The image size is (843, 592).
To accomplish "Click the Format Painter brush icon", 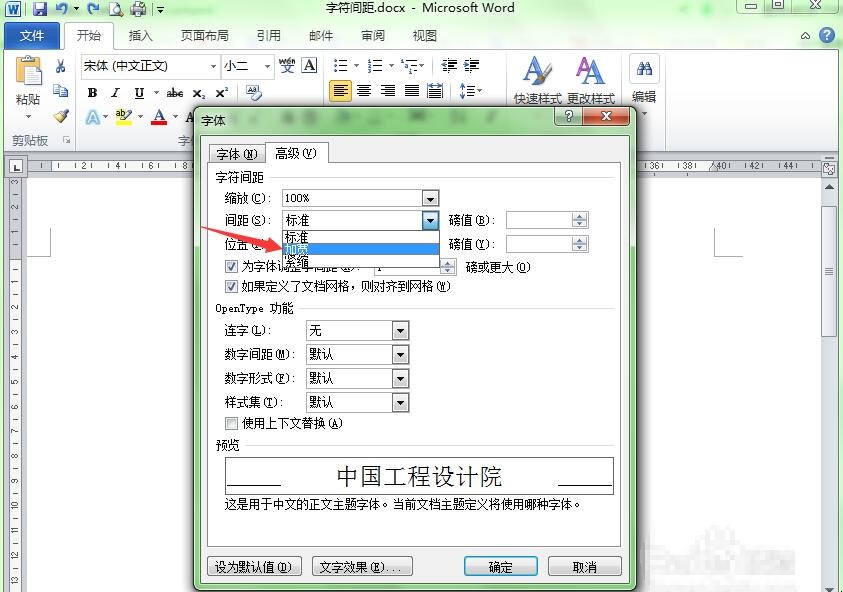I will 61,115.
